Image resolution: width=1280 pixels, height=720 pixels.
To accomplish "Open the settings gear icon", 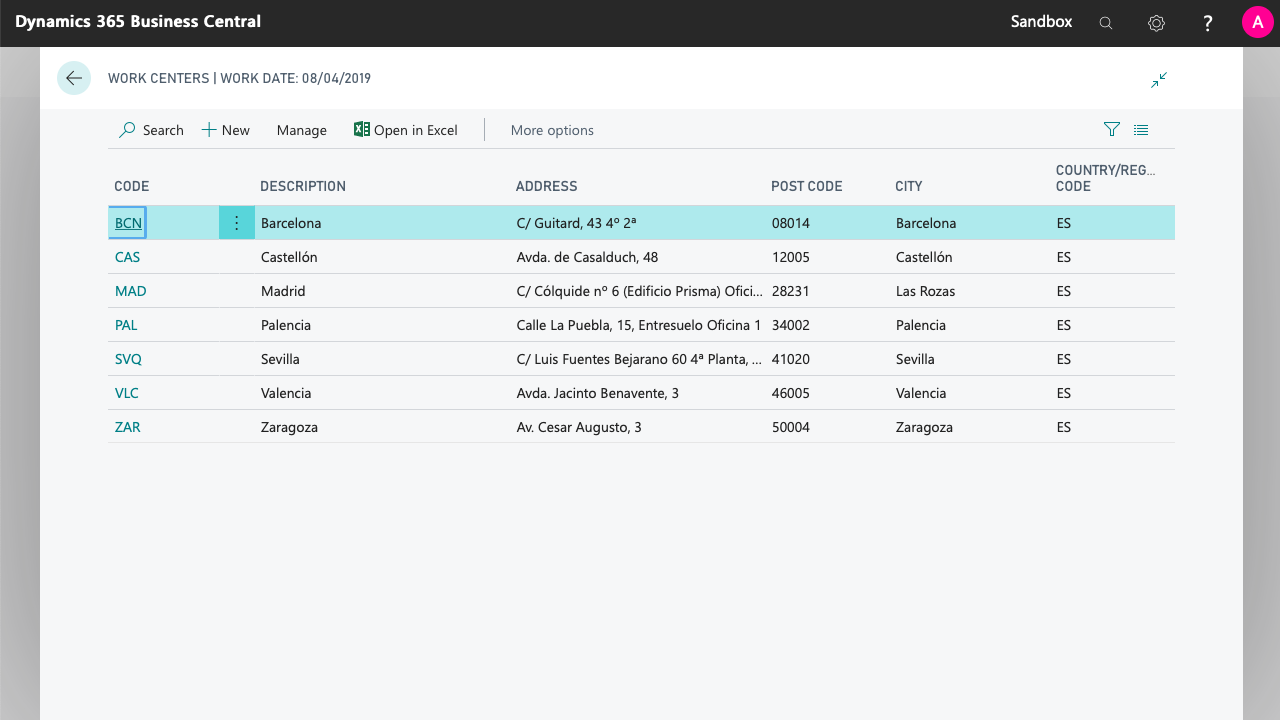I will tap(1157, 23).
